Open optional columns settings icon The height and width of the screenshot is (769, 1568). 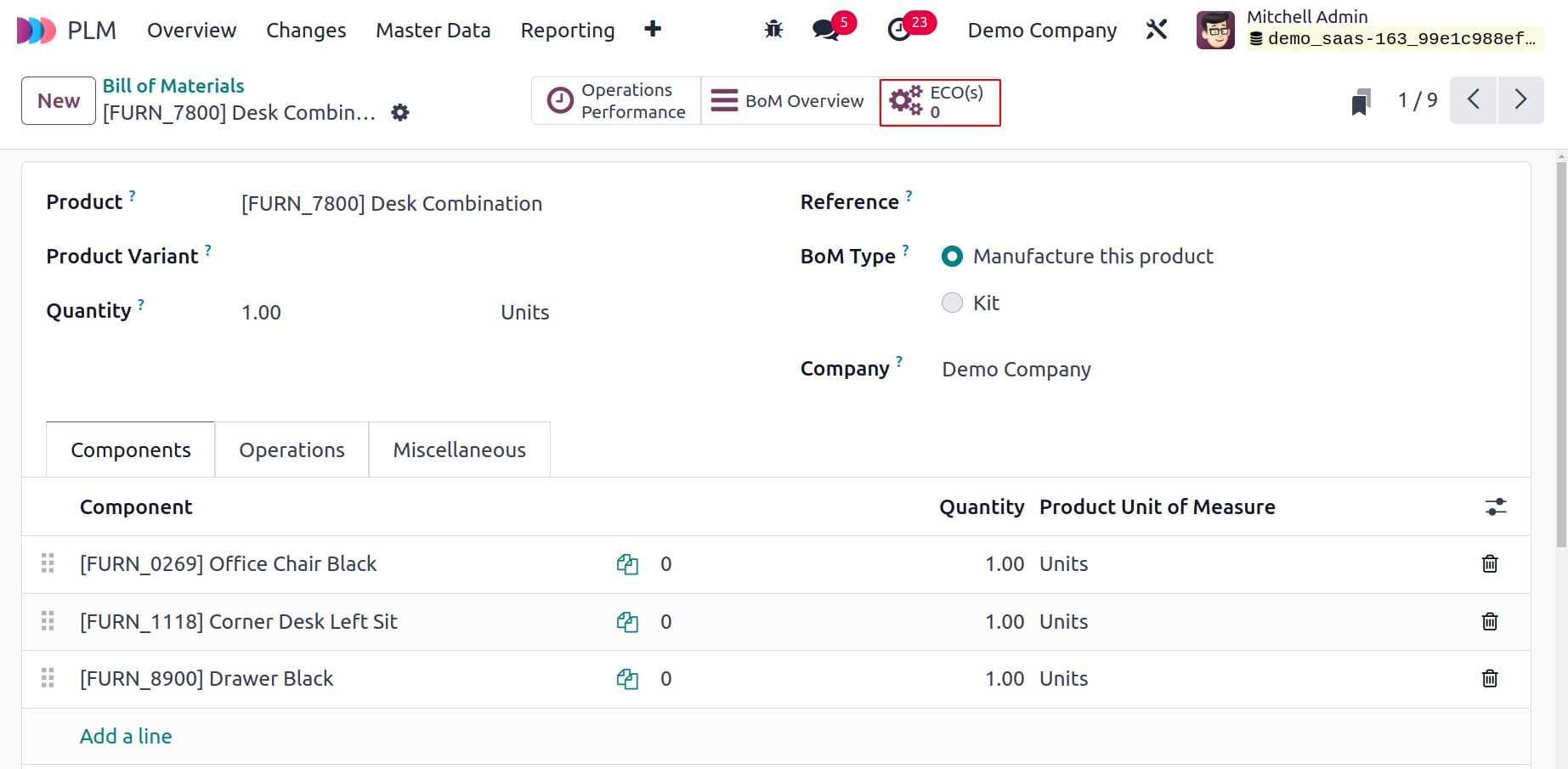1496,507
